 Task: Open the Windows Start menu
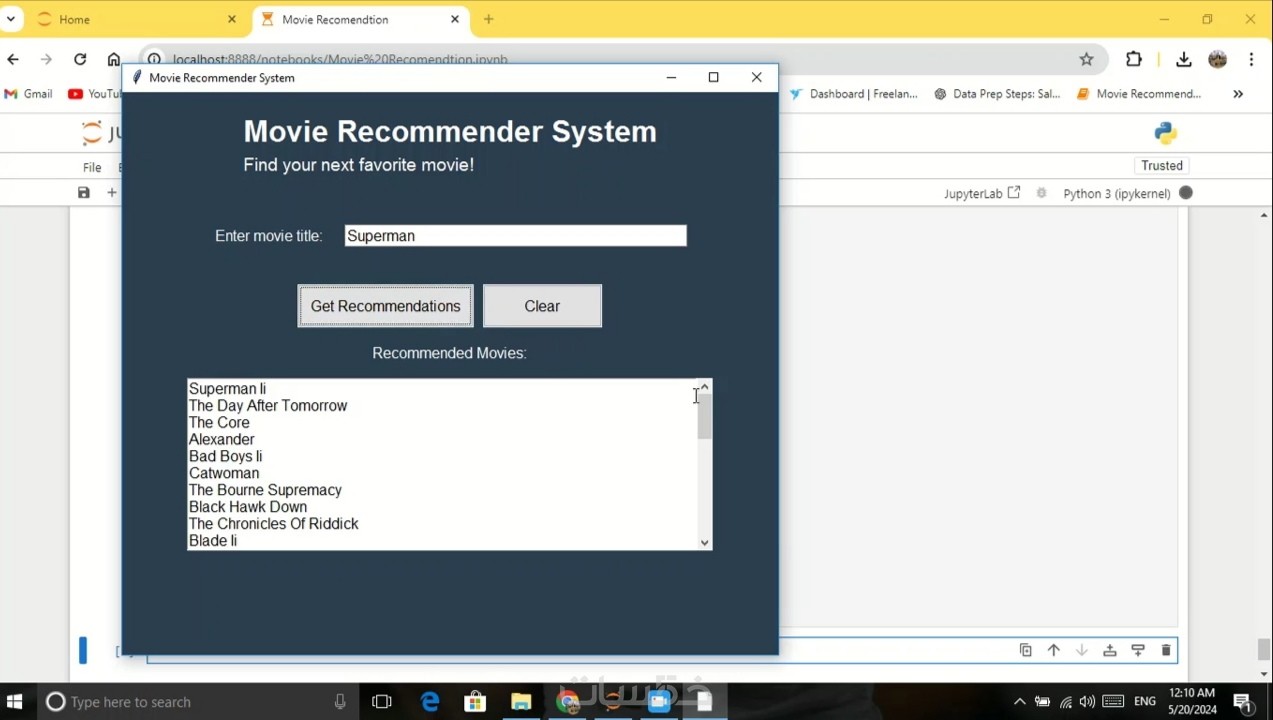click(x=15, y=702)
